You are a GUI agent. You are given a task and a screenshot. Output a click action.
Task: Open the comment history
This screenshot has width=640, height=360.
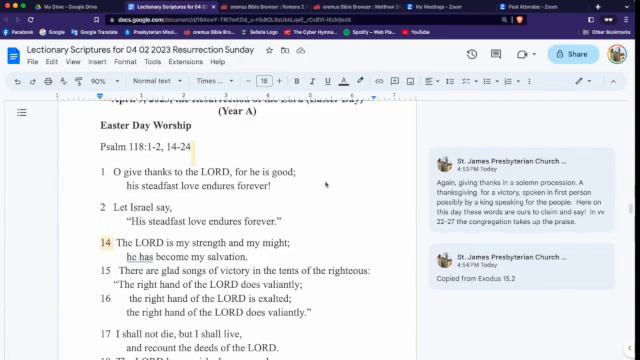point(496,54)
